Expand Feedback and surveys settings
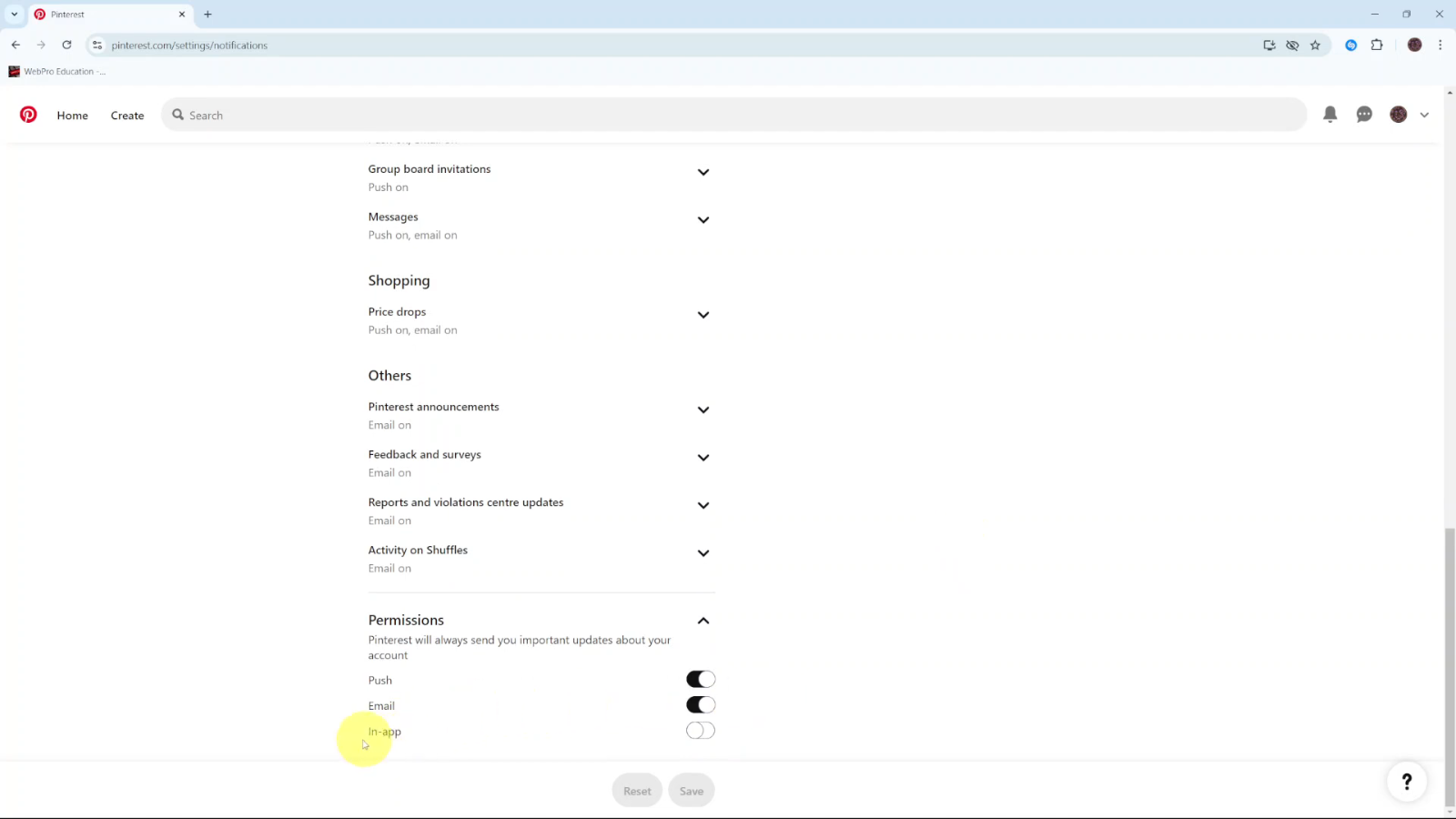This screenshot has height=819, width=1456. 703,458
